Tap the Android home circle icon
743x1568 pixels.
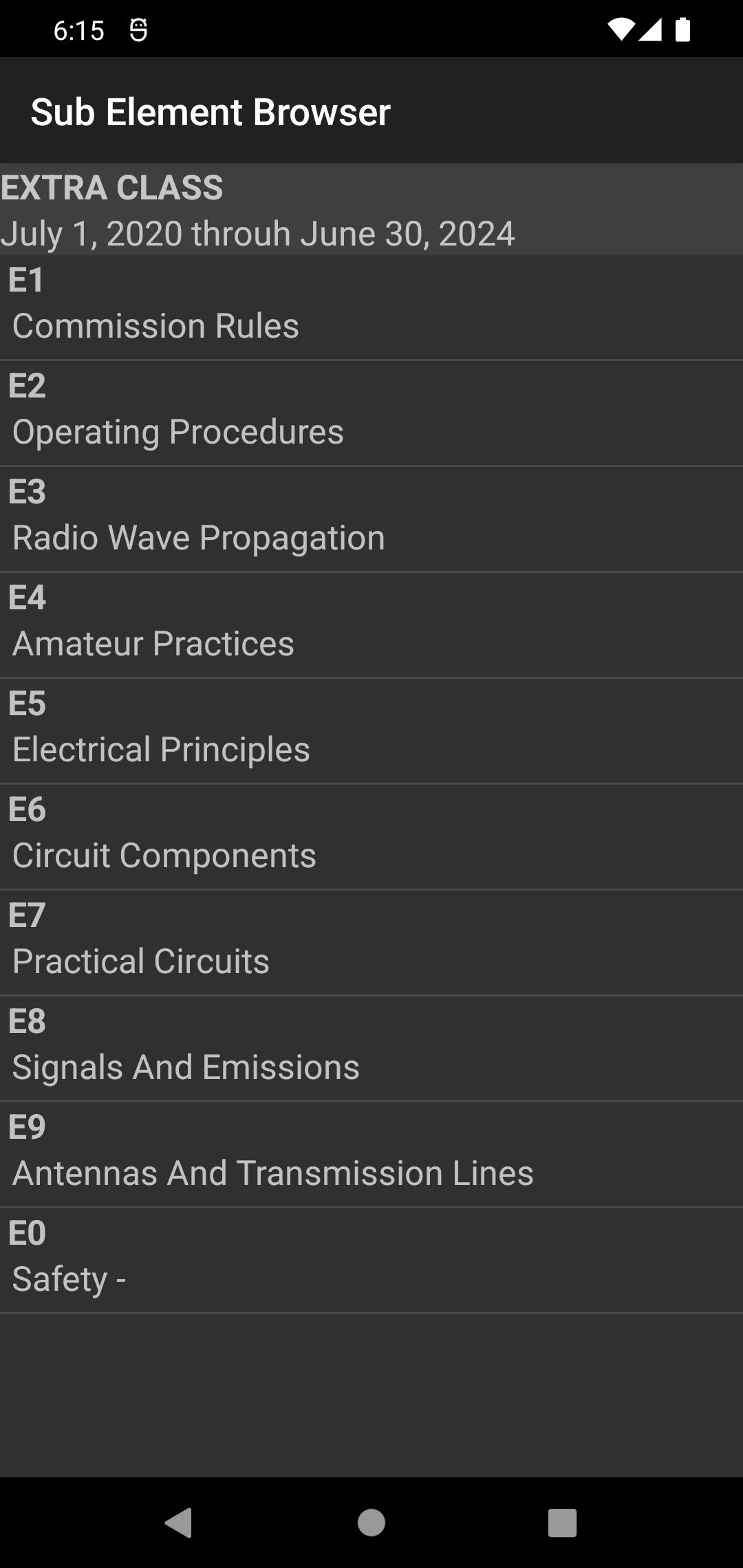pyautogui.click(x=371, y=1523)
